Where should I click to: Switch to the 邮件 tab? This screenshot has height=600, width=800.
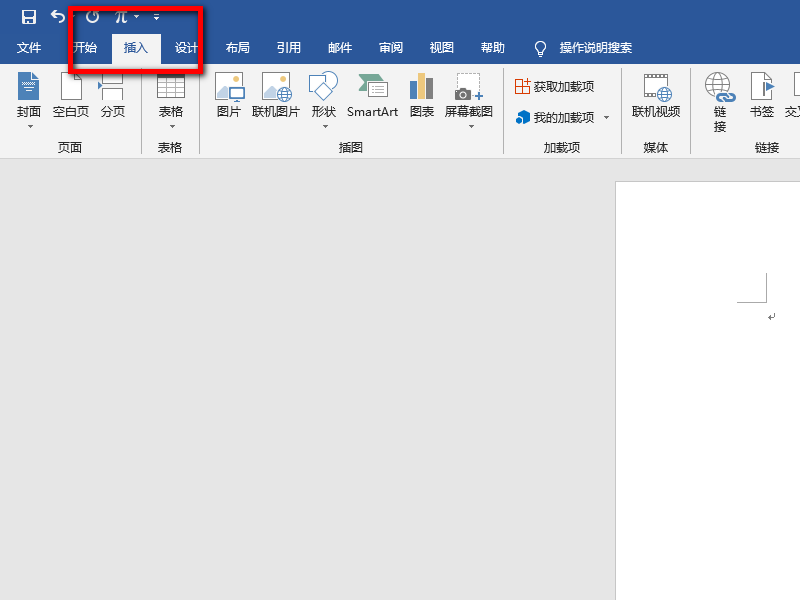[x=340, y=48]
